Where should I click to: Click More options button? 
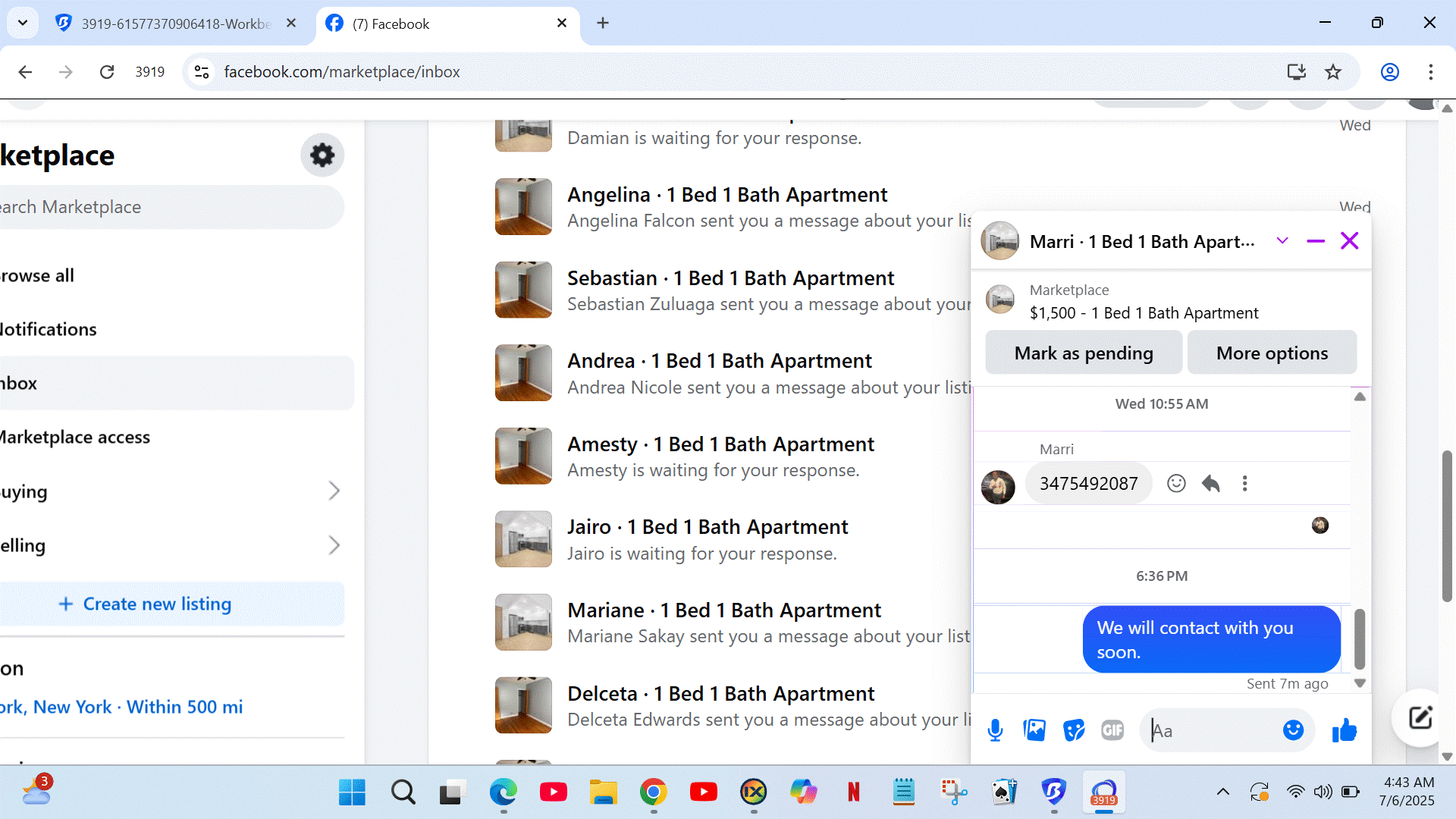(1272, 353)
